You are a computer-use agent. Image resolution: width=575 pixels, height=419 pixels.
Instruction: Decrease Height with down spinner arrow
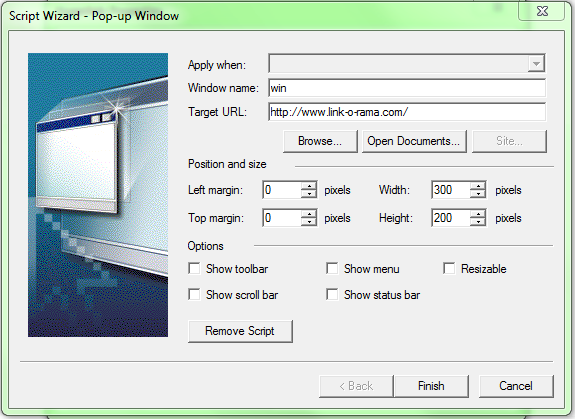[478, 222]
